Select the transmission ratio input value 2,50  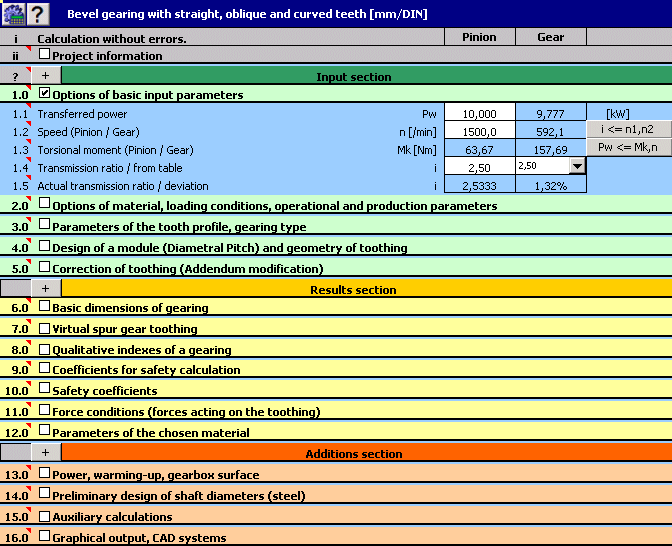[479, 167]
